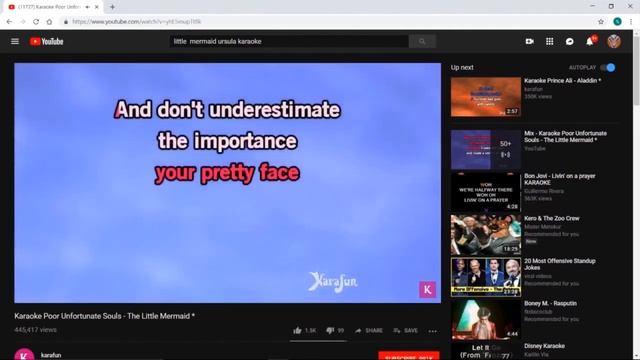Open the account avatar menu
Screen dimensions: 640x360
613,41
